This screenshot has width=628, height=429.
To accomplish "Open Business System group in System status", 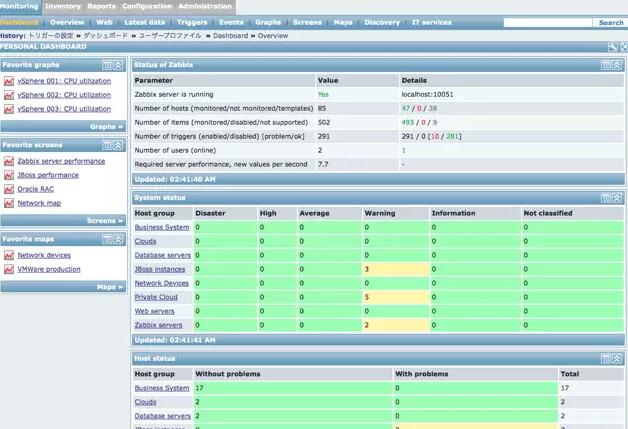I will (162, 227).
